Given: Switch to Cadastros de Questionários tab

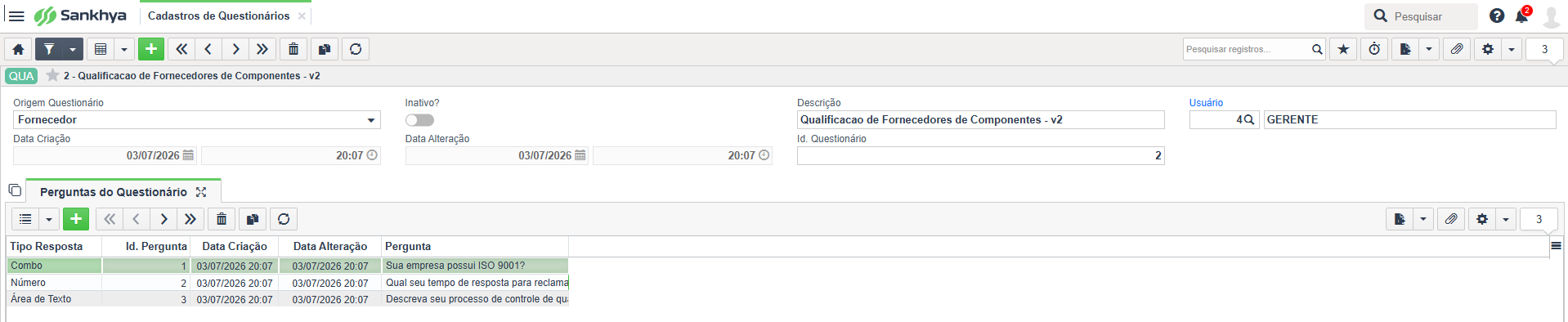Looking at the screenshot, I should pyautogui.click(x=218, y=16).
